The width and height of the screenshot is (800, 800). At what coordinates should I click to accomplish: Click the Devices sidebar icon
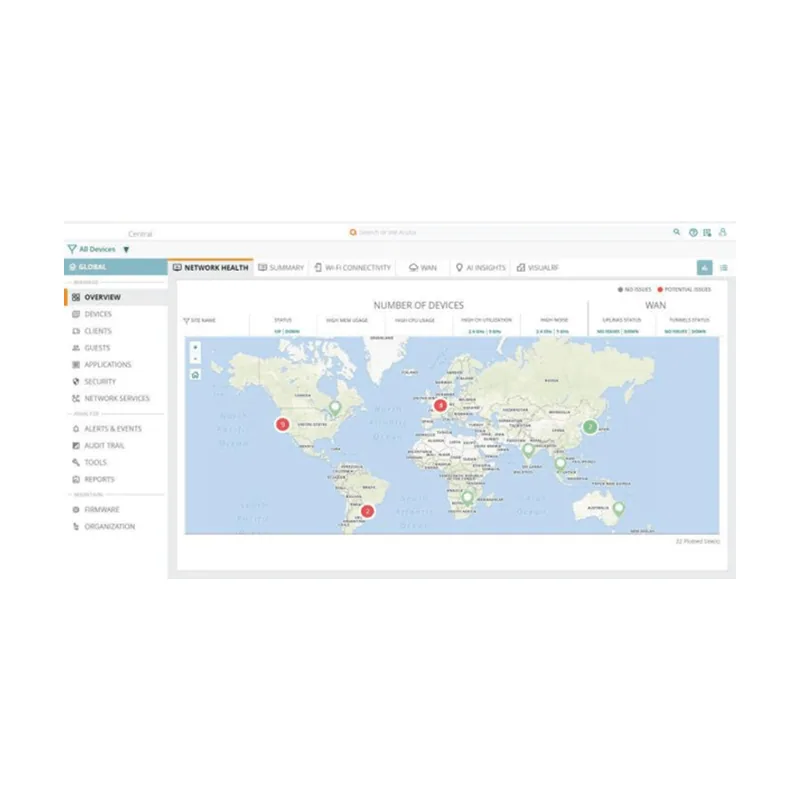76,314
